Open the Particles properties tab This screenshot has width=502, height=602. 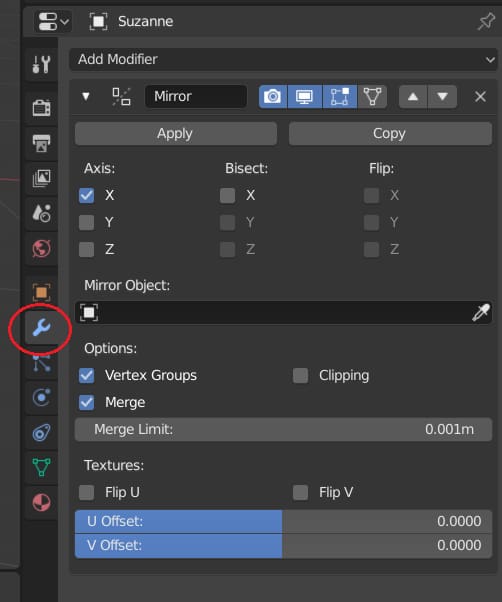click(x=41, y=363)
